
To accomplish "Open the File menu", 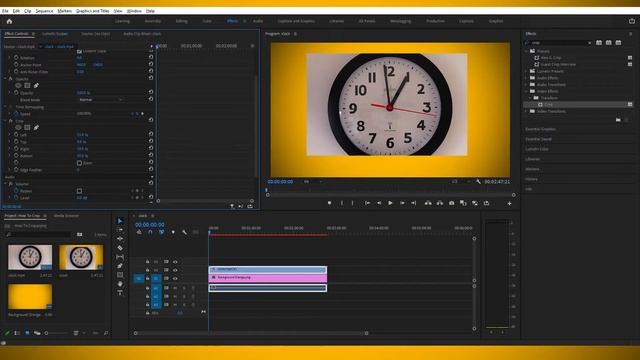I will coord(5,11).
